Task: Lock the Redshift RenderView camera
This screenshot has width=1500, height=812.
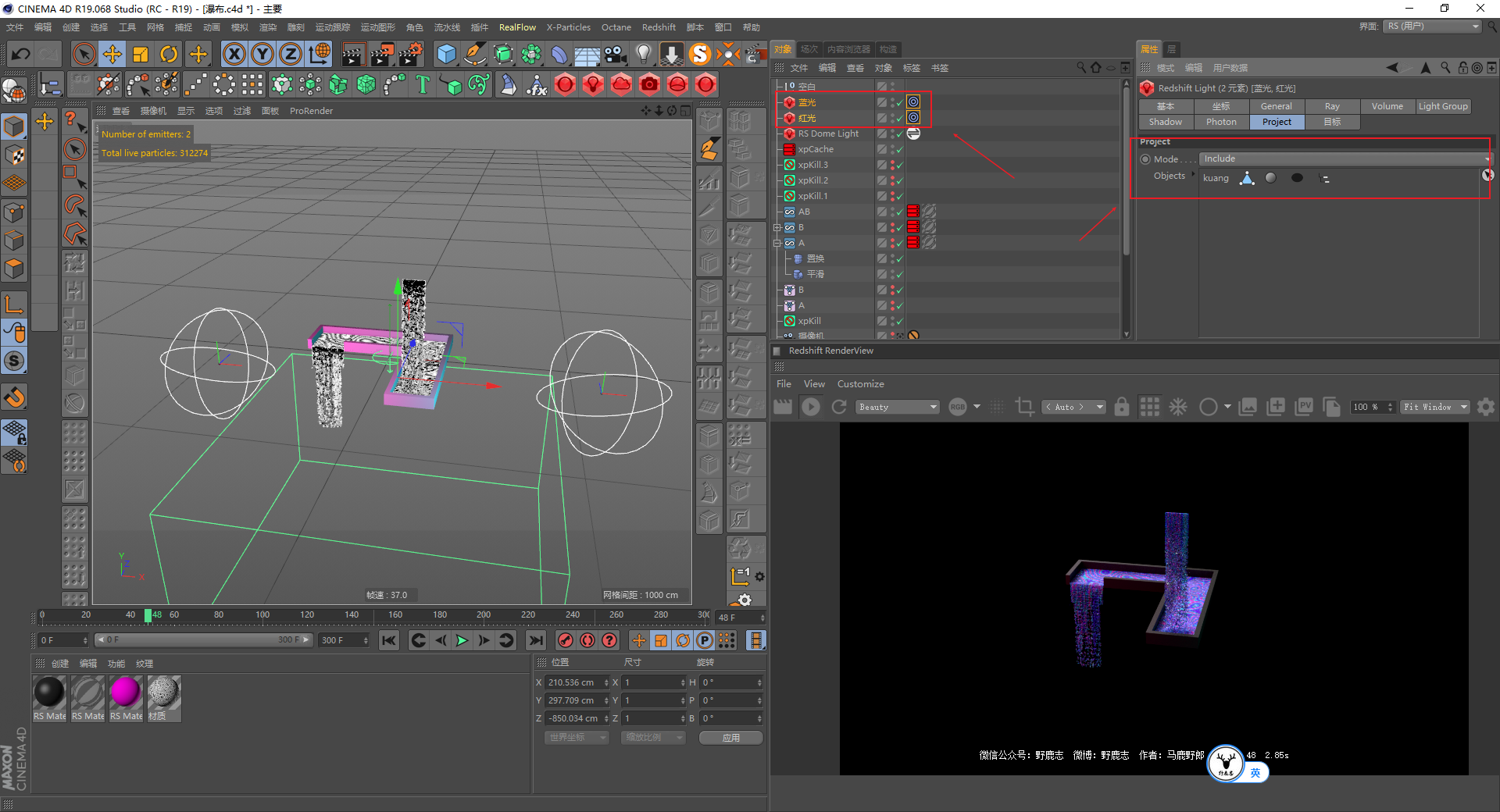Action: 1122,407
